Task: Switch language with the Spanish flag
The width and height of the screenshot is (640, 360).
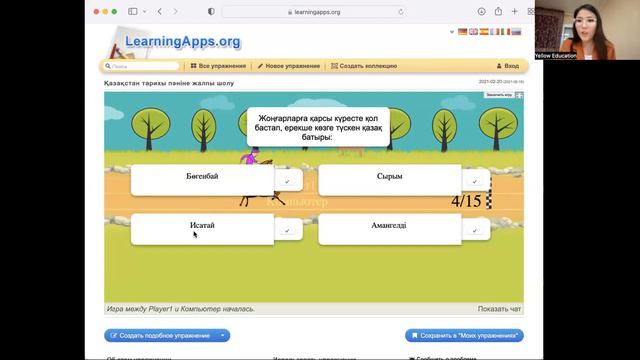Action: [484, 32]
